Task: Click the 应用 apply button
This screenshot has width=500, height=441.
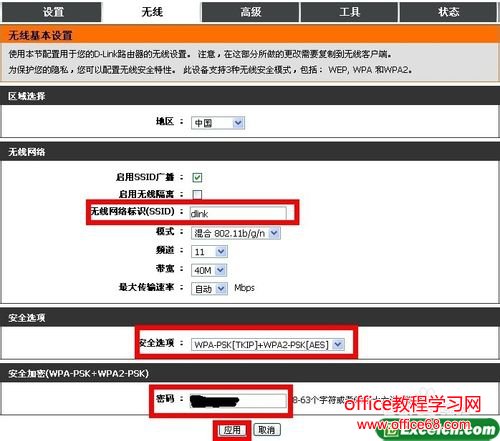Action: point(232,430)
